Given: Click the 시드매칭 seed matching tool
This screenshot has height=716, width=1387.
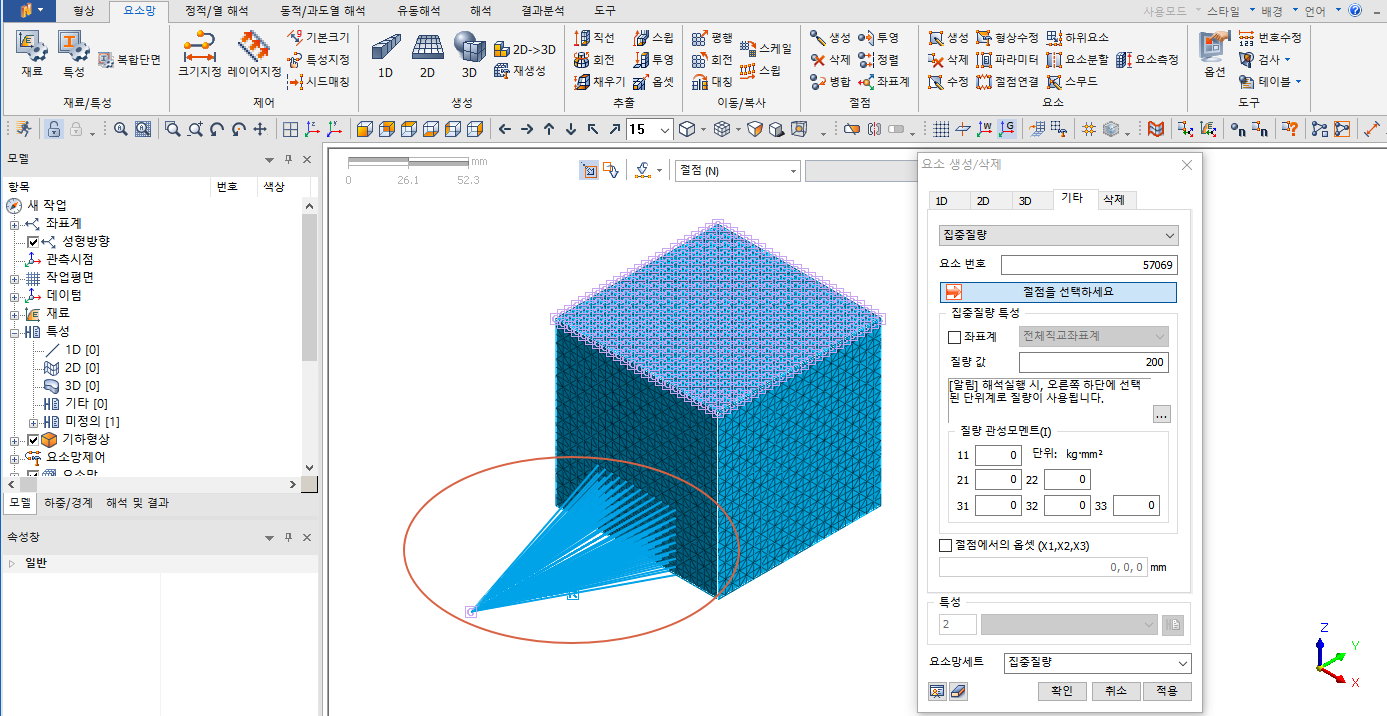Looking at the screenshot, I should click(319, 82).
